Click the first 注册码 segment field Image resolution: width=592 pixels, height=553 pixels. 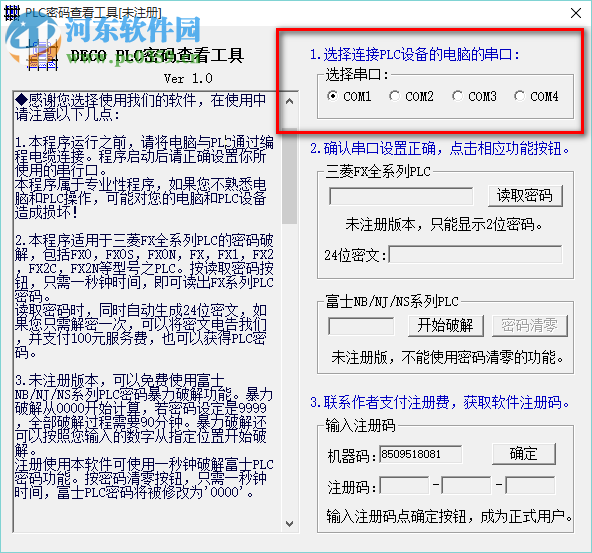coord(404,485)
